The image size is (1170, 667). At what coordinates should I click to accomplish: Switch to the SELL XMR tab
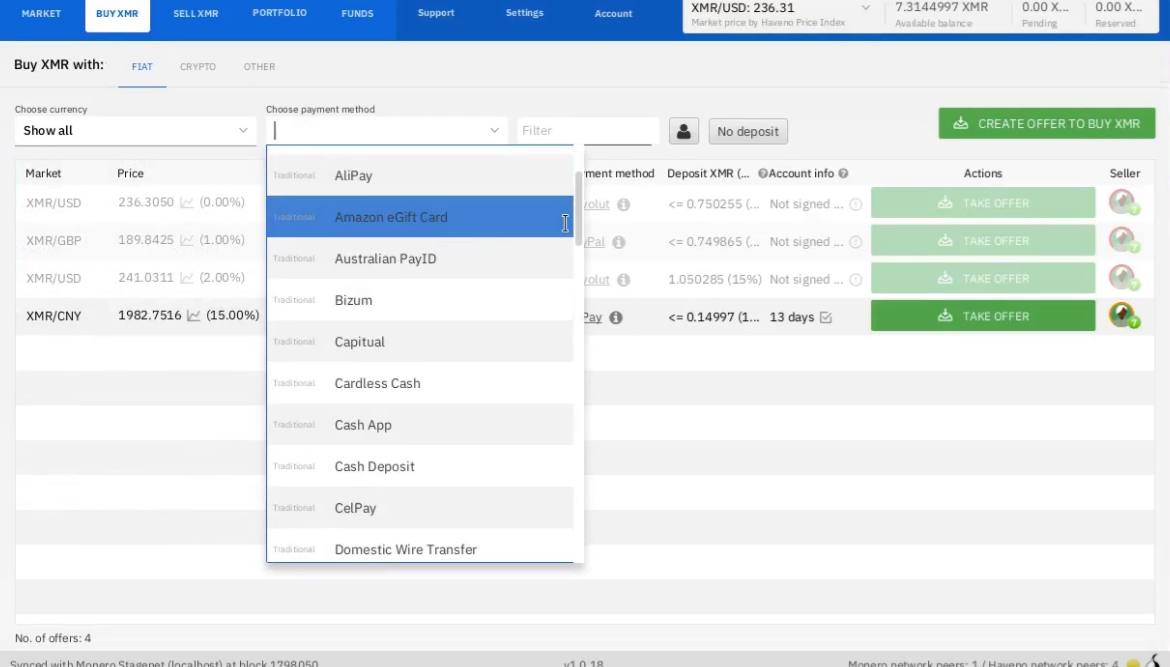(x=196, y=14)
